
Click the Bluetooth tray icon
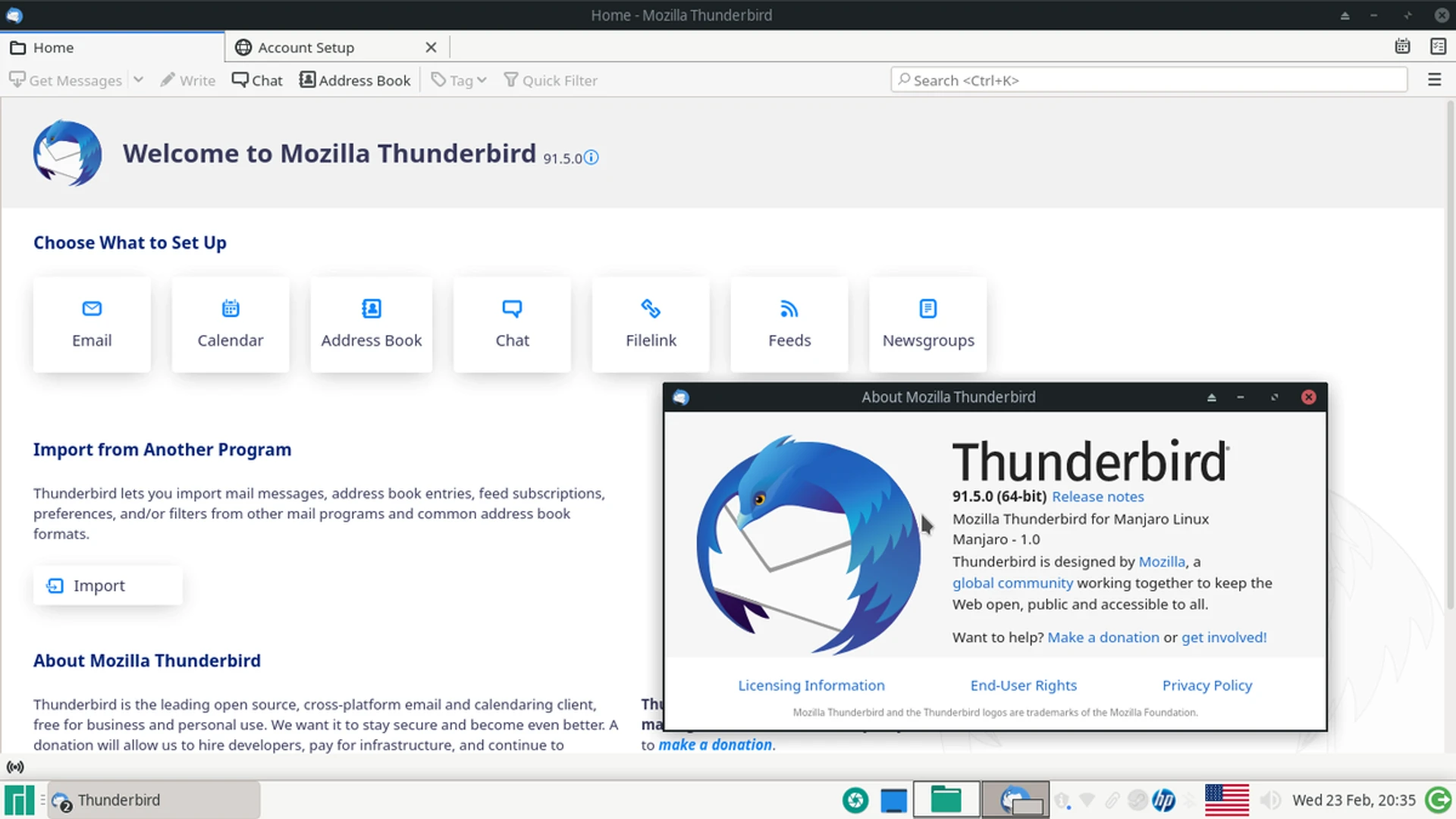point(1189,800)
